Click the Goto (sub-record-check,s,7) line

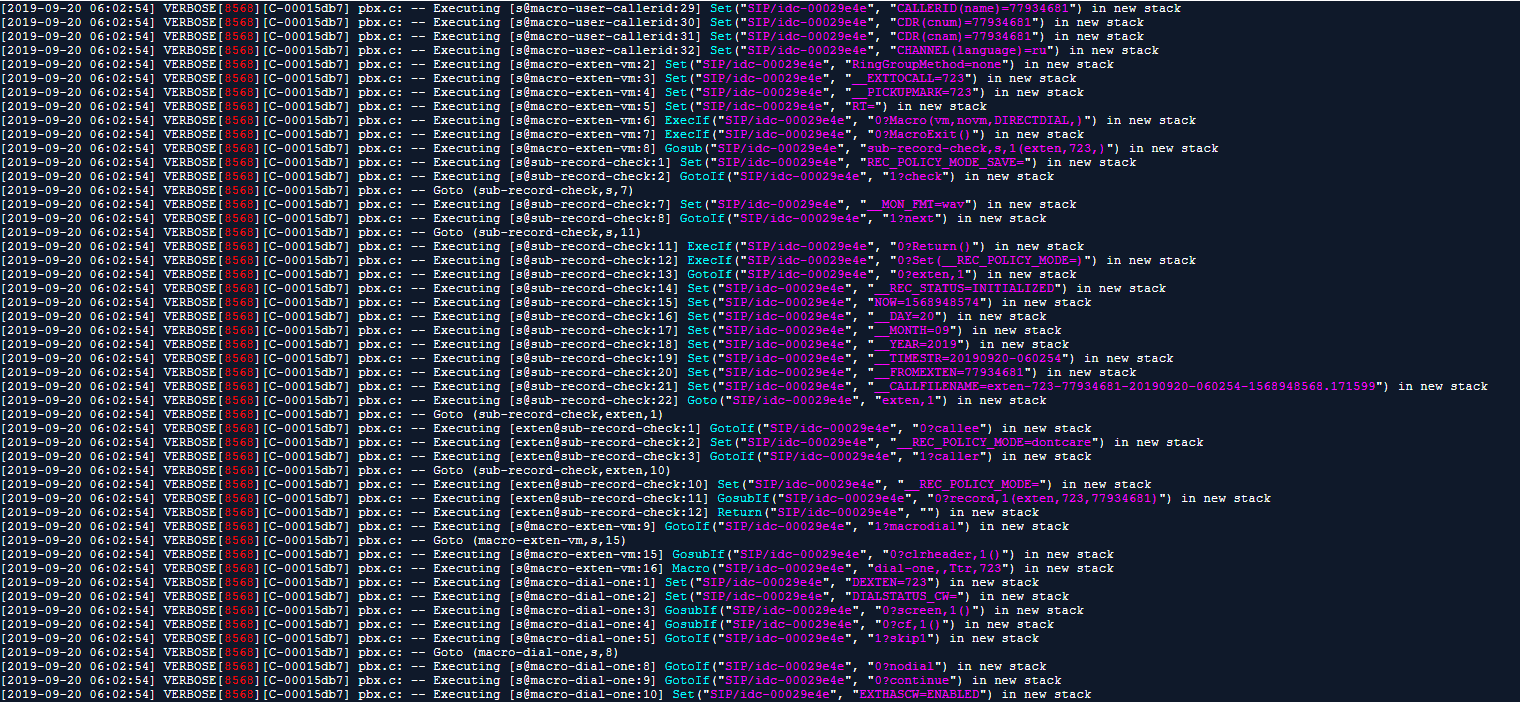tap(533, 190)
